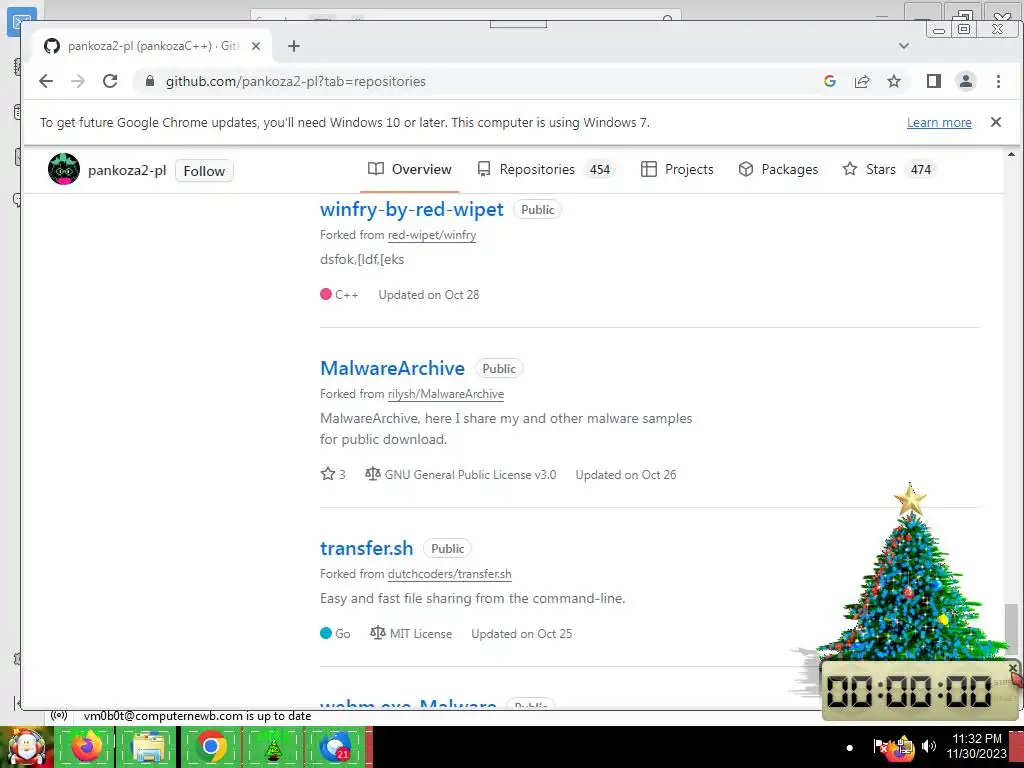
Task: Open File Explorer from the taskbar
Action: tap(148, 746)
